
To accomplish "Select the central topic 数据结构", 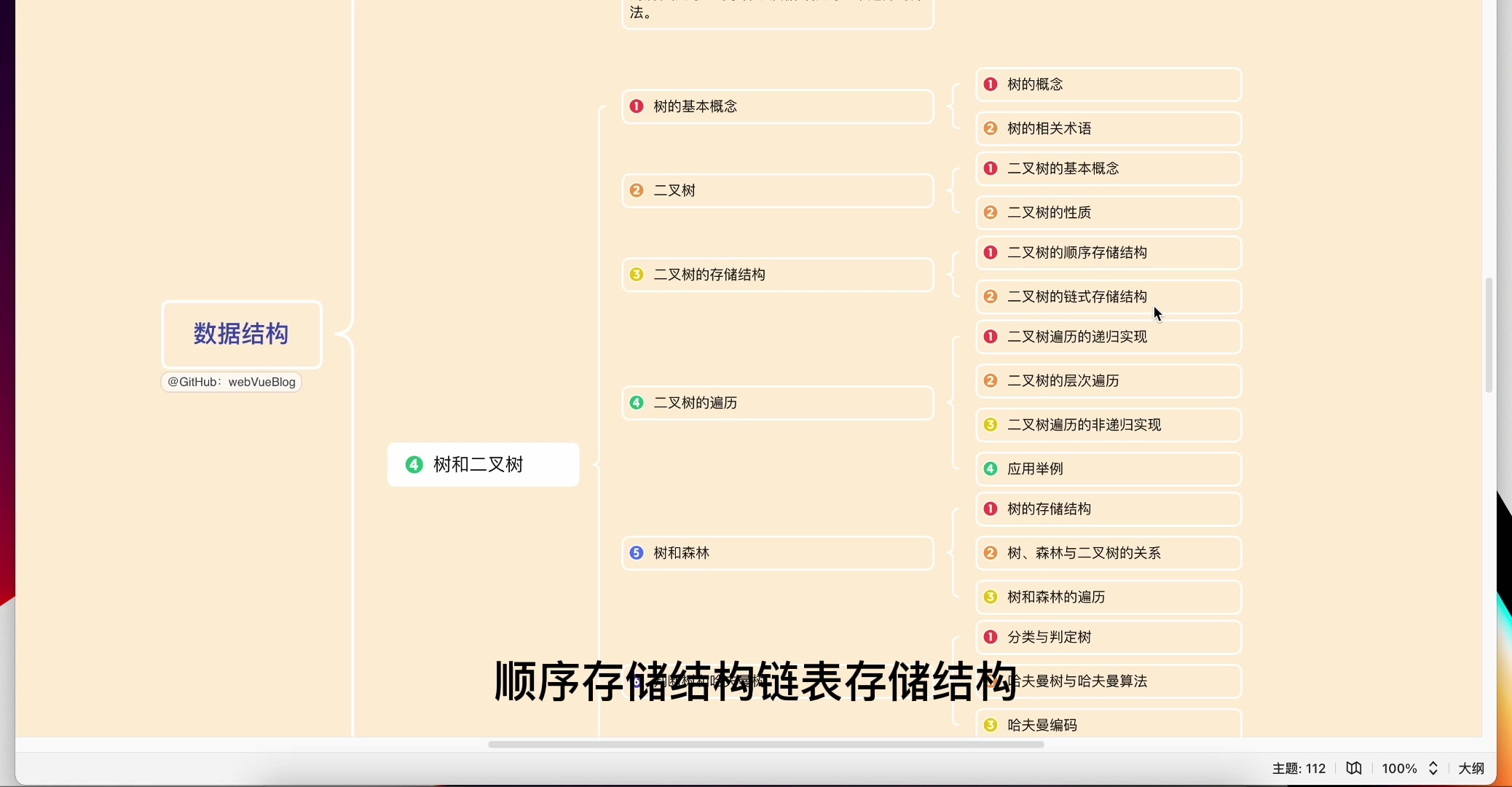I will 242,334.
